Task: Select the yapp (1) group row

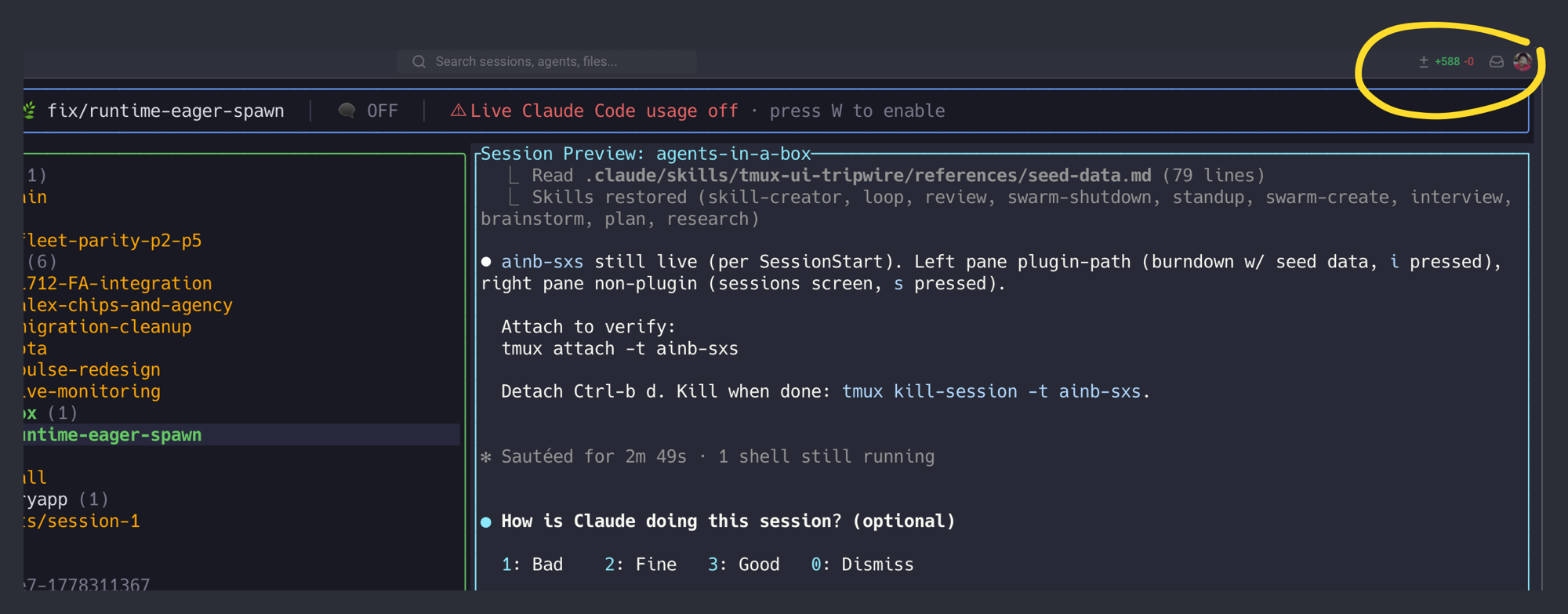Action: [66, 499]
